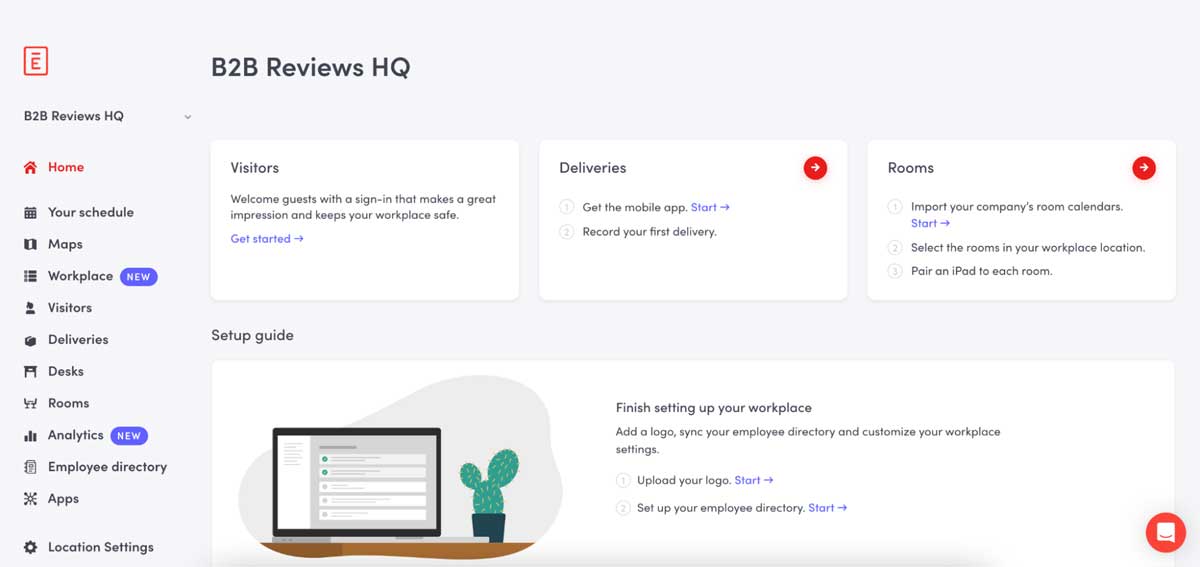Click Get started link in Visitors card
1200x567 pixels.
267,239
